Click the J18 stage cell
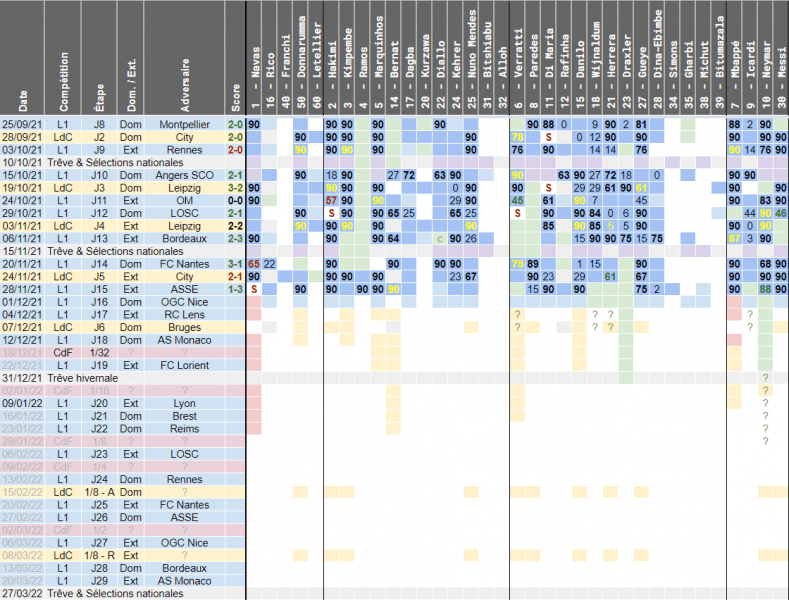The image size is (789, 600). click(99, 340)
